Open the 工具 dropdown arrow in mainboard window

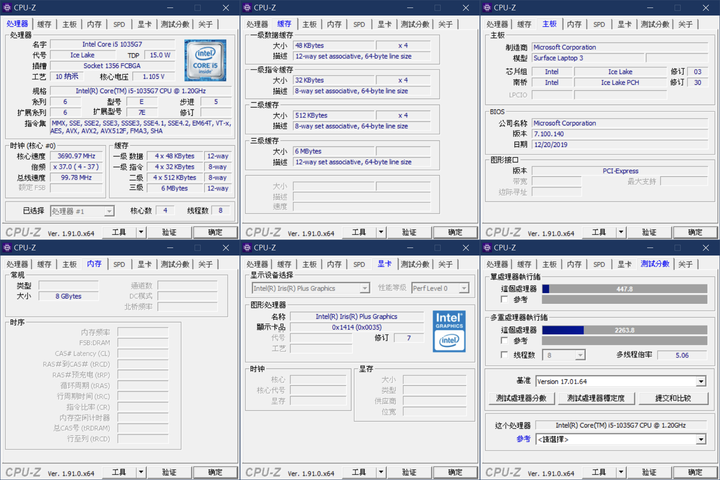click(621, 232)
